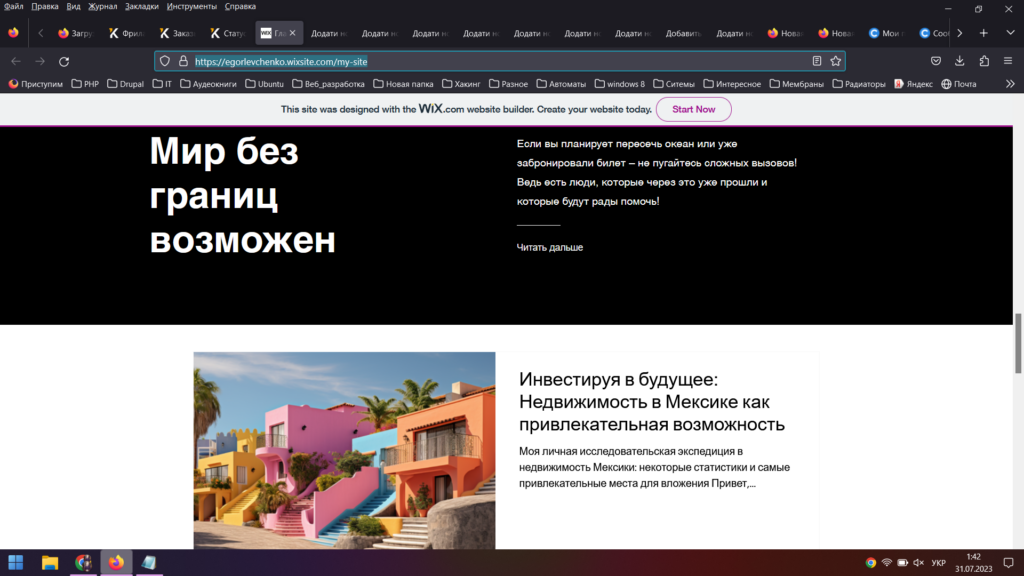Expand the Ubuntu bookmarks folder
Screen dimensions: 1024x576
264,84
